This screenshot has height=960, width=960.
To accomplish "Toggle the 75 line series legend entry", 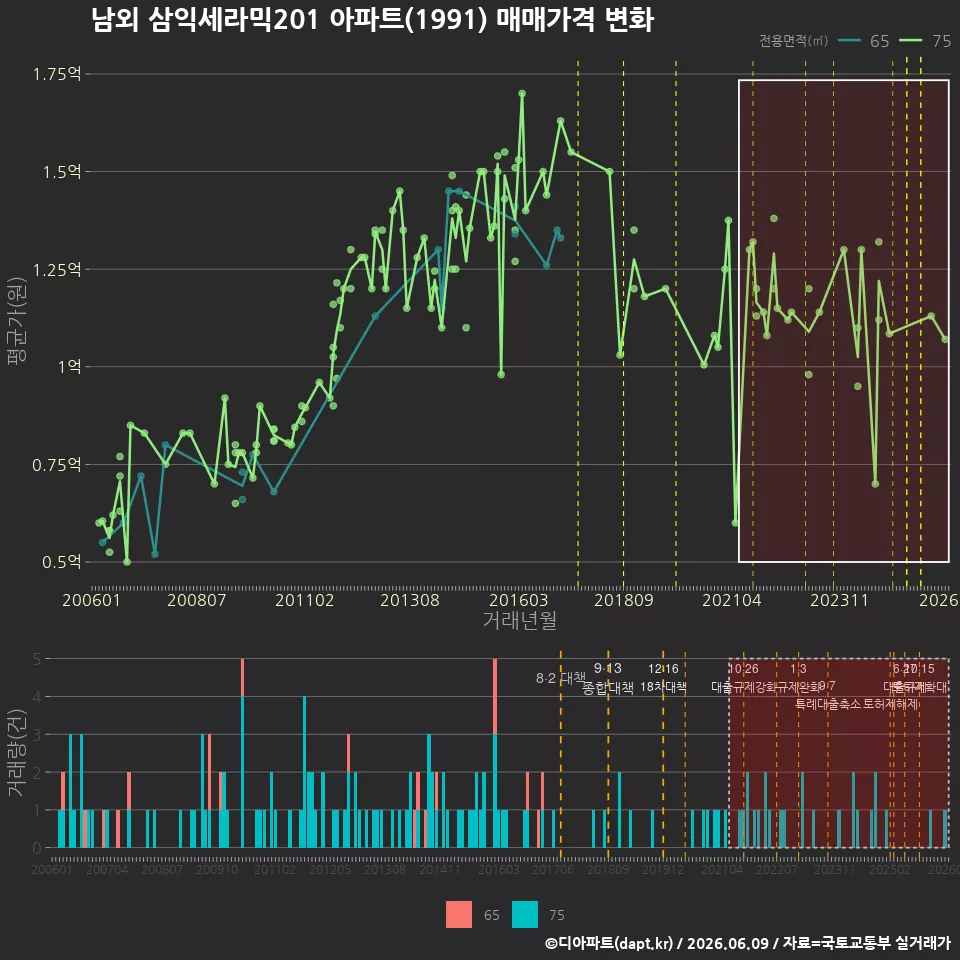I will (x=925, y=40).
